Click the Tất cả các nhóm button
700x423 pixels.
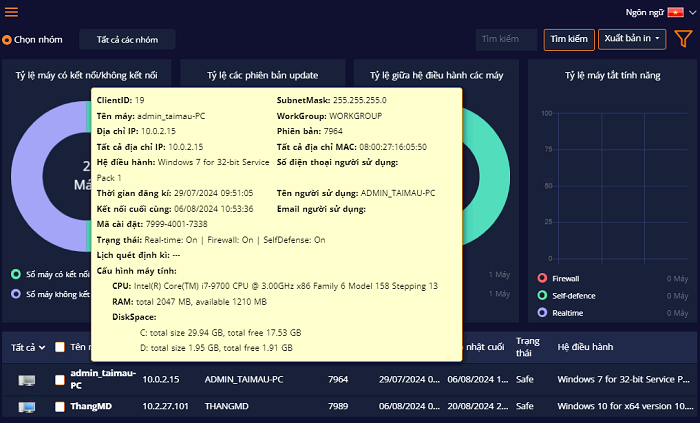128,39
